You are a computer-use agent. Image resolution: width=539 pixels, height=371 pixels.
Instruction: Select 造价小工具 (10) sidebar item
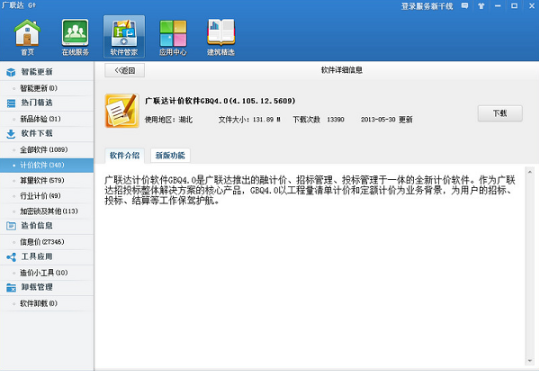(x=47, y=273)
